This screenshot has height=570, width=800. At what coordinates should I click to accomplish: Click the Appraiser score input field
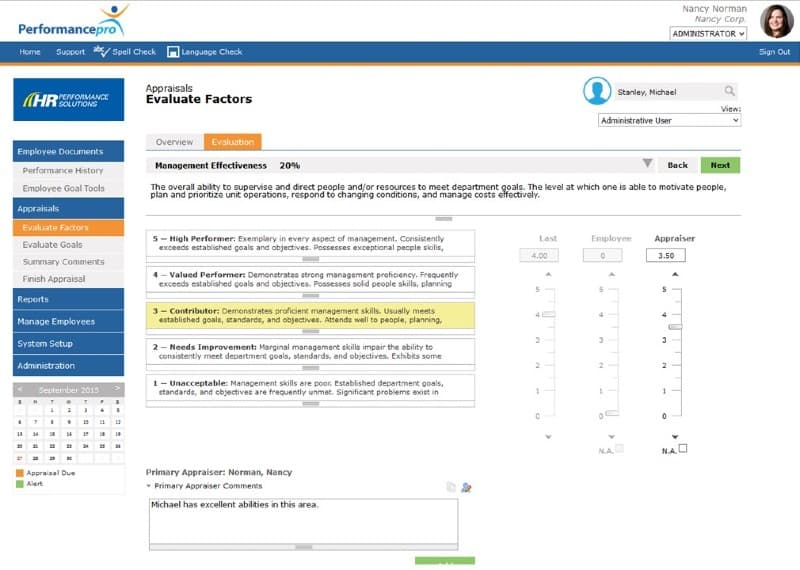tap(666, 256)
